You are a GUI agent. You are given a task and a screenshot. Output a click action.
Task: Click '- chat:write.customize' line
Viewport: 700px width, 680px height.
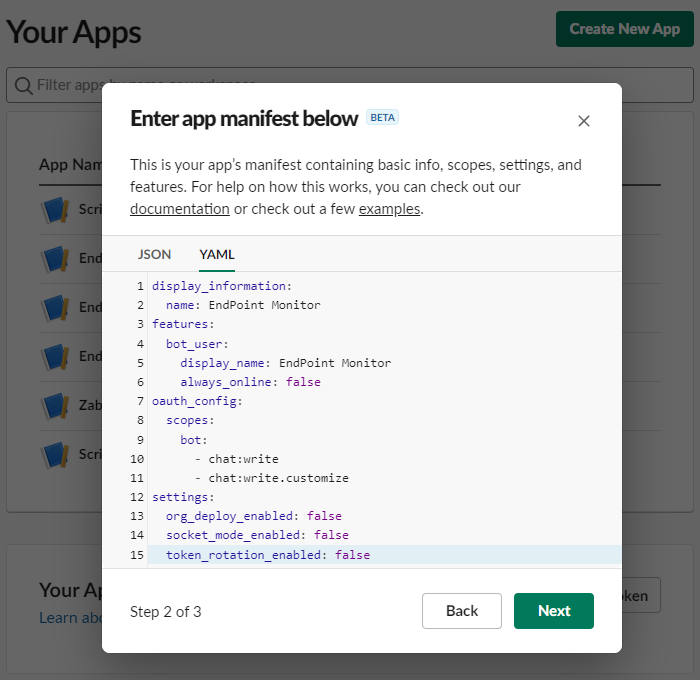tap(271, 478)
